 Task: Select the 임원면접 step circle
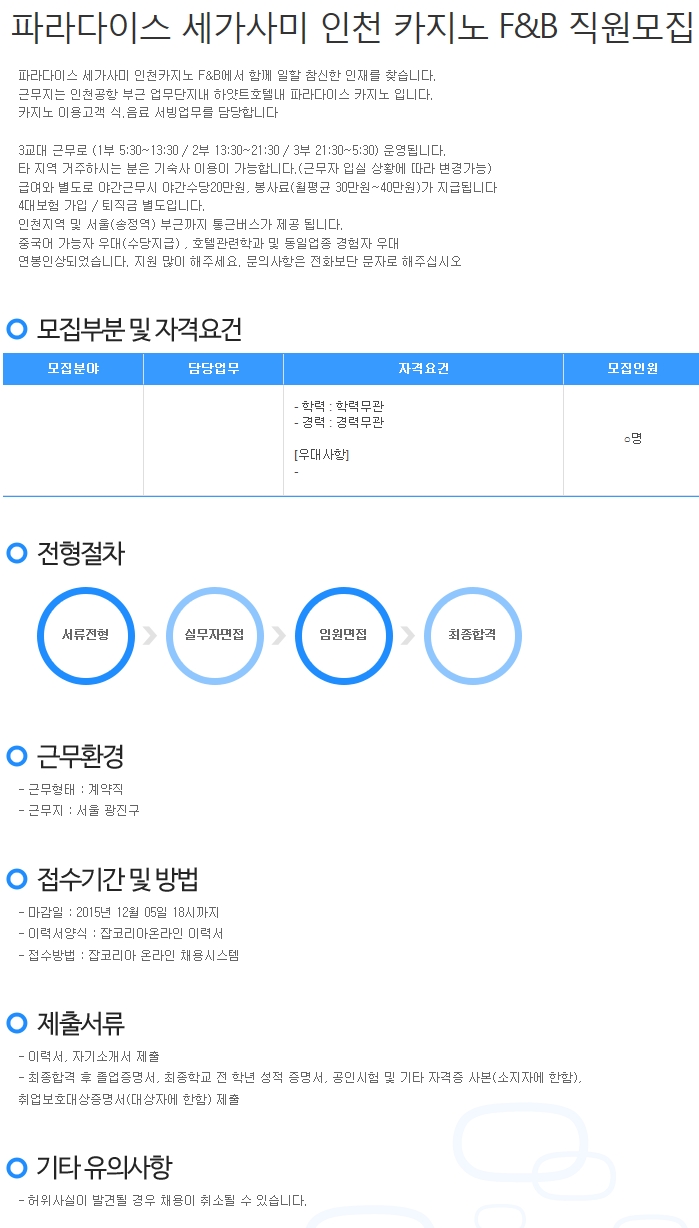tap(343, 636)
